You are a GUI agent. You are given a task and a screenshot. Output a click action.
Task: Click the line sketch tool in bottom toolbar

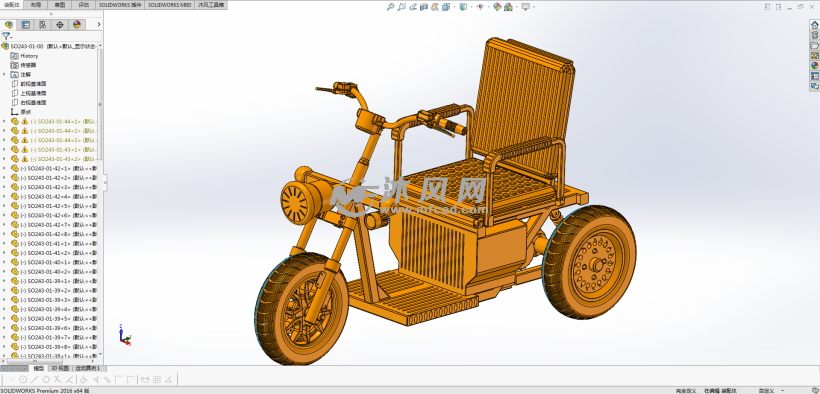(35, 379)
